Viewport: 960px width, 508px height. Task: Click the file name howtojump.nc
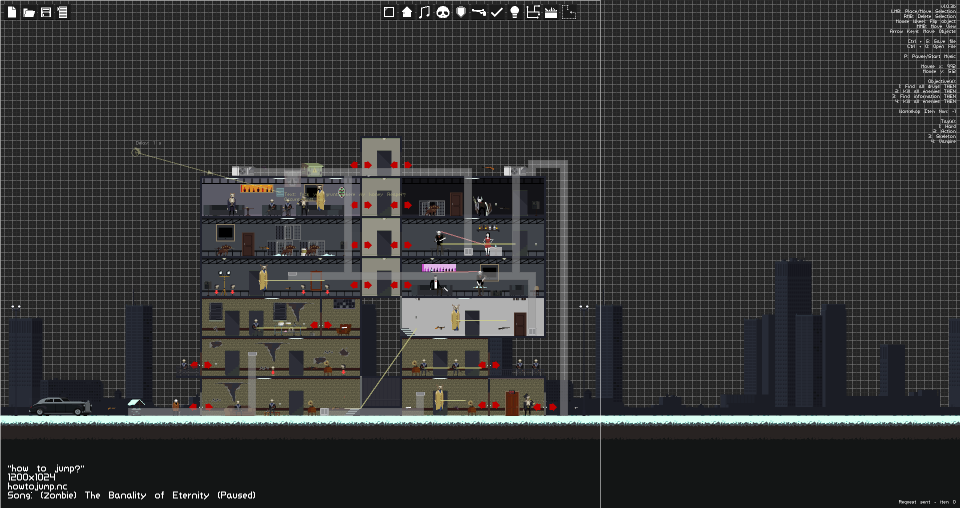click(37, 486)
